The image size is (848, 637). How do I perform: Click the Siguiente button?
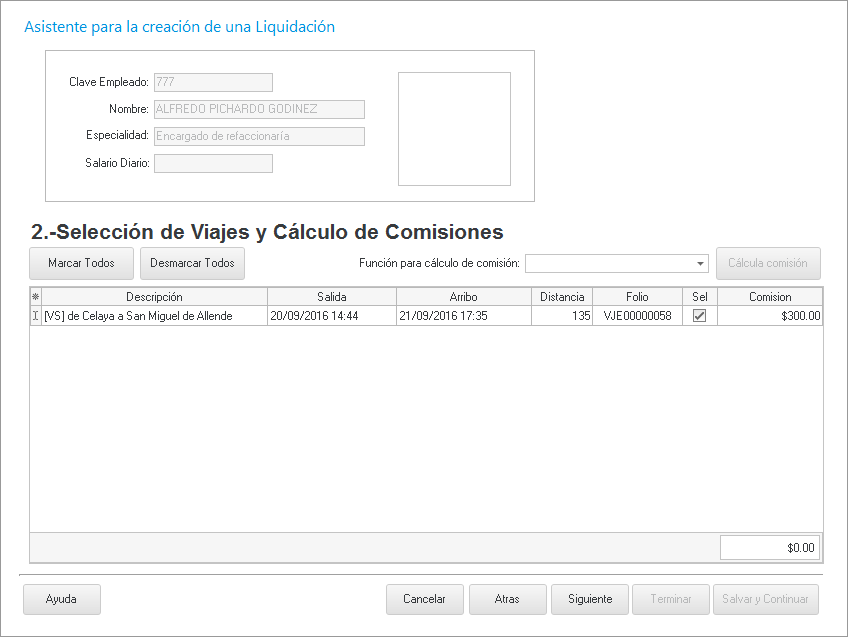(x=589, y=599)
